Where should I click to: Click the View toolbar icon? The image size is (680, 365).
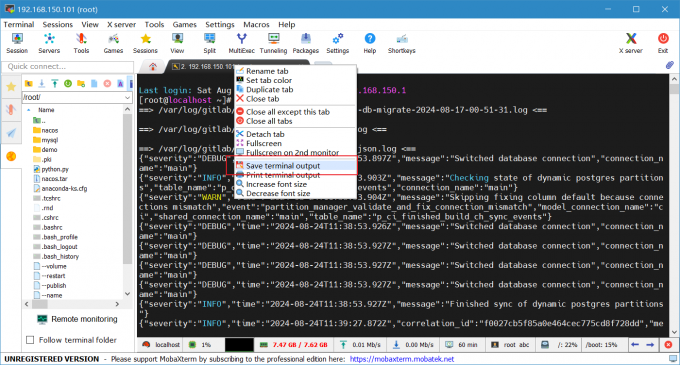click(x=177, y=43)
